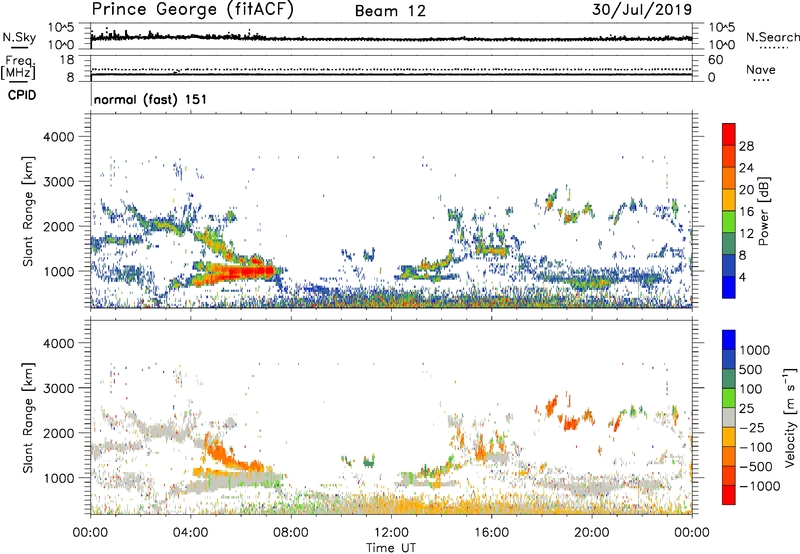
Task: Click the "500" tick on the Velocity colorbar
Action: 749,369
